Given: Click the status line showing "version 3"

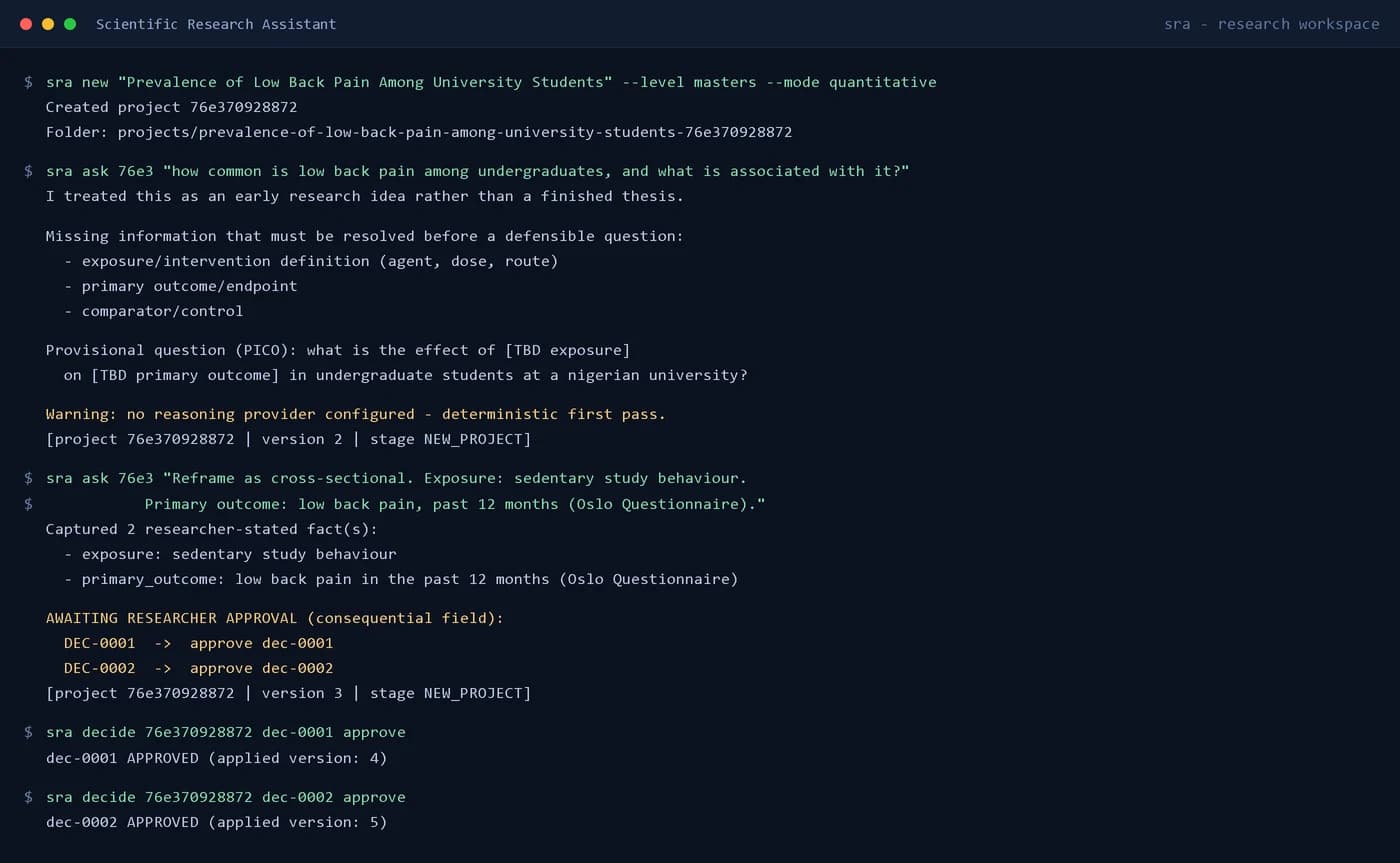Looking at the screenshot, I should pyautogui.click(x=289, y=693).
